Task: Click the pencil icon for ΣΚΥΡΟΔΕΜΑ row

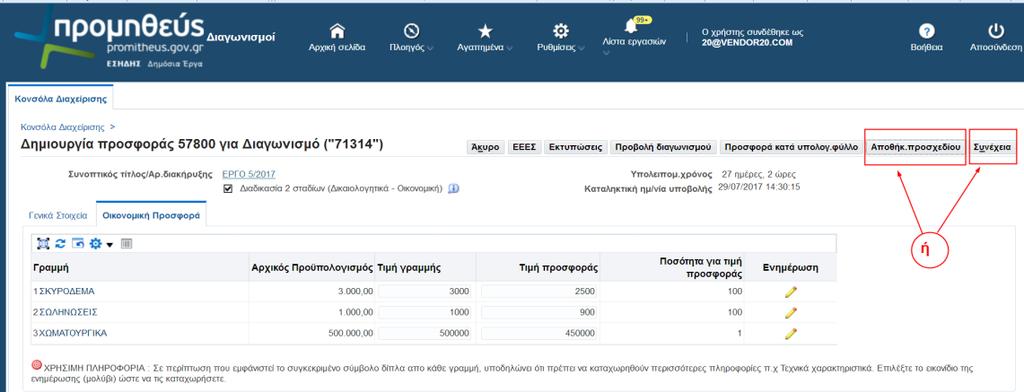Action: [x=790, y=291]
